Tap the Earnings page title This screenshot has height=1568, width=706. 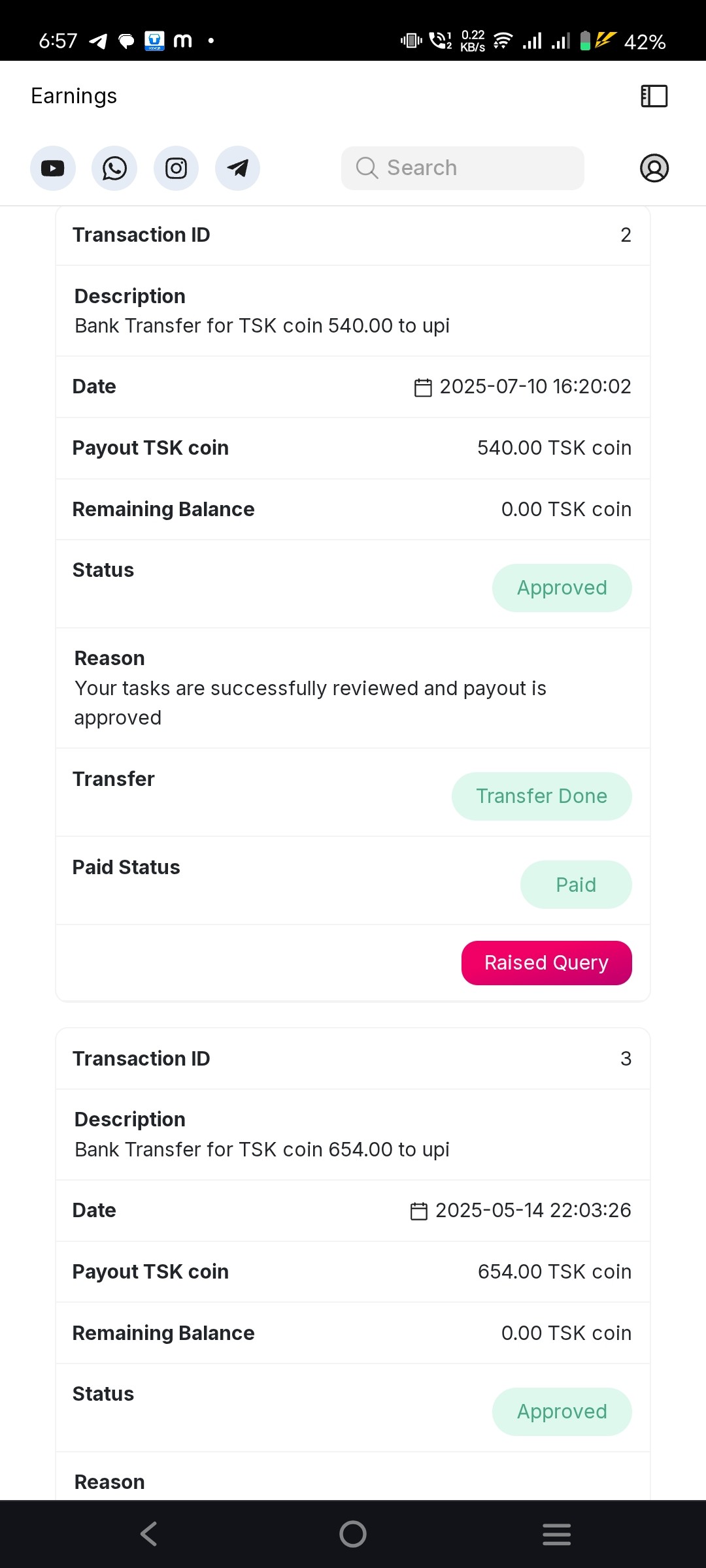pos(74,96)
